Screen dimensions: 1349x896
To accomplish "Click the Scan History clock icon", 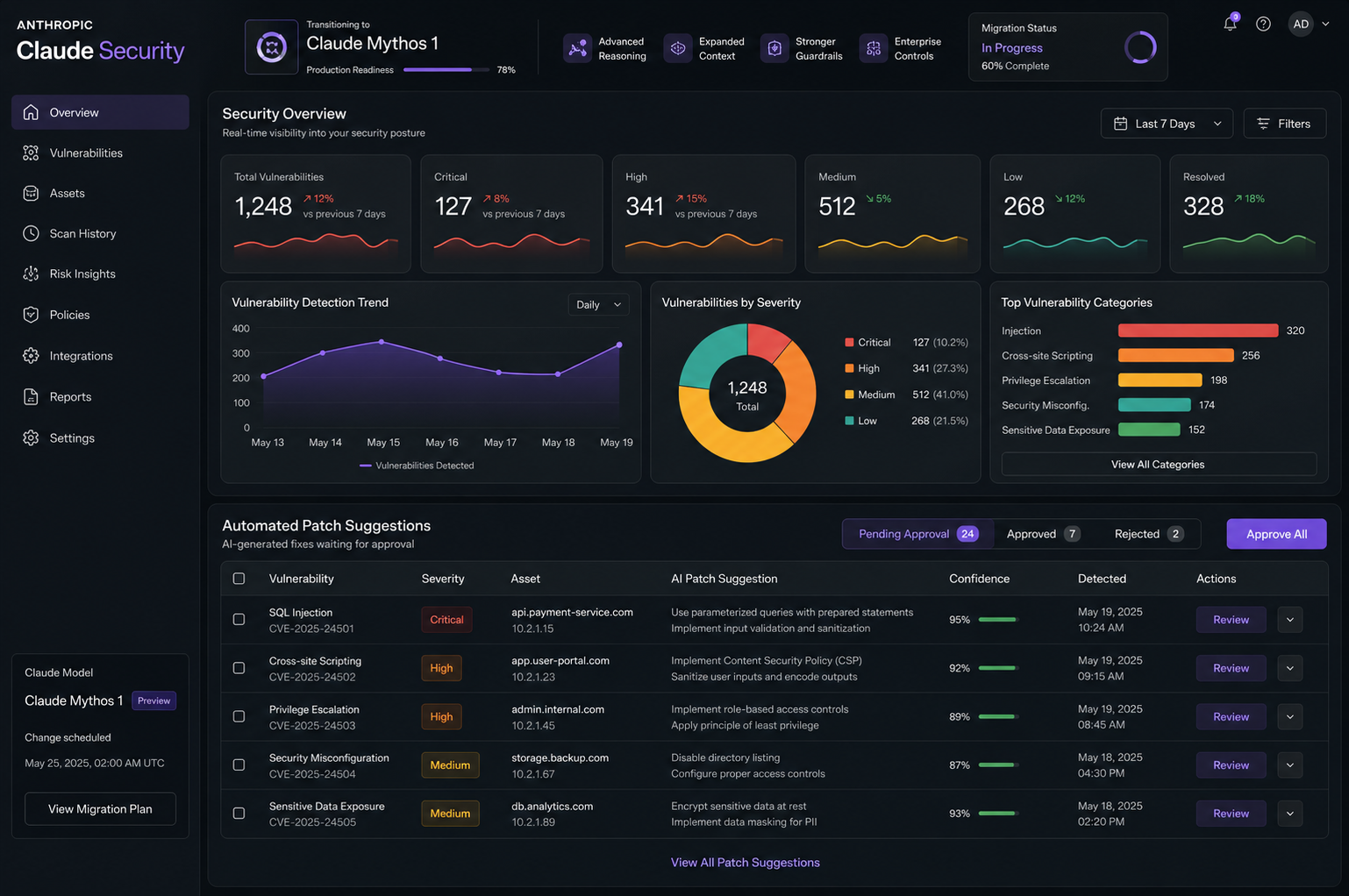I will tap(31, 233).
